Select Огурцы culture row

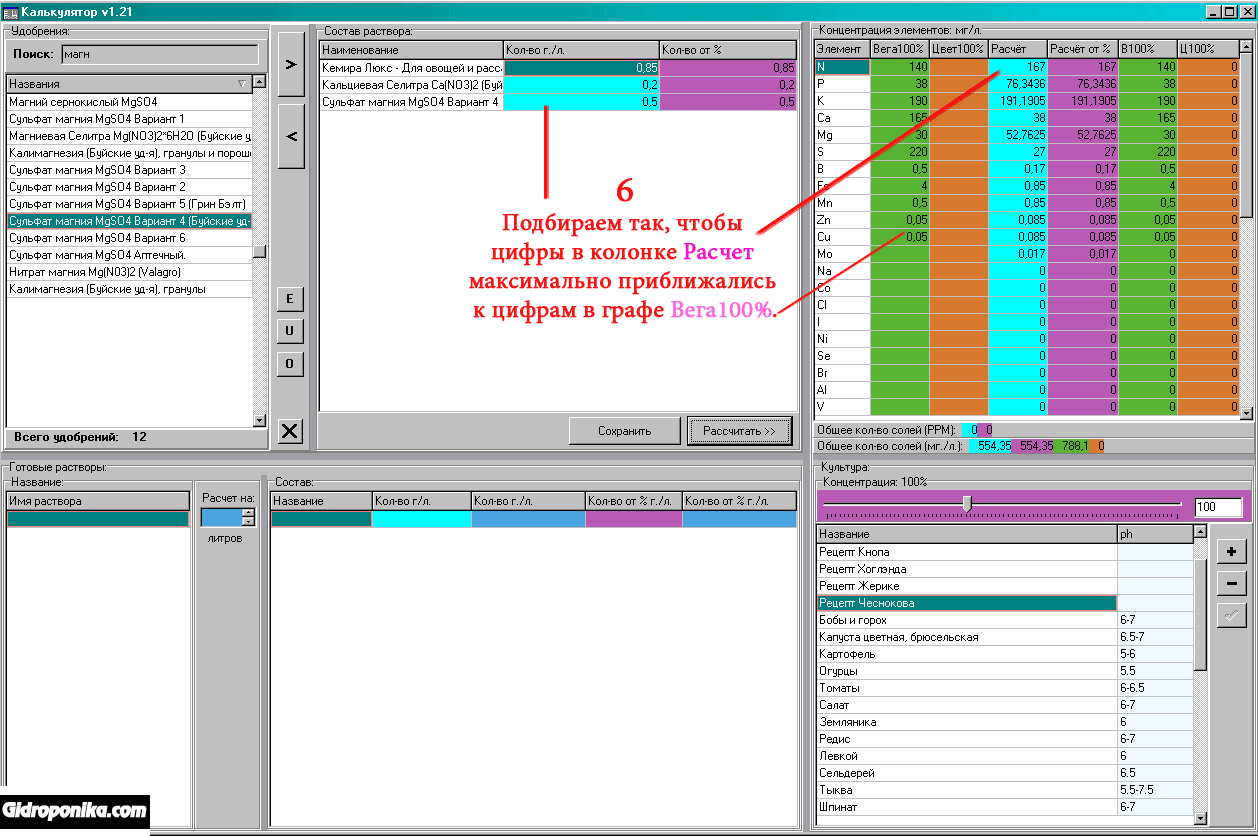click(966, 671)
